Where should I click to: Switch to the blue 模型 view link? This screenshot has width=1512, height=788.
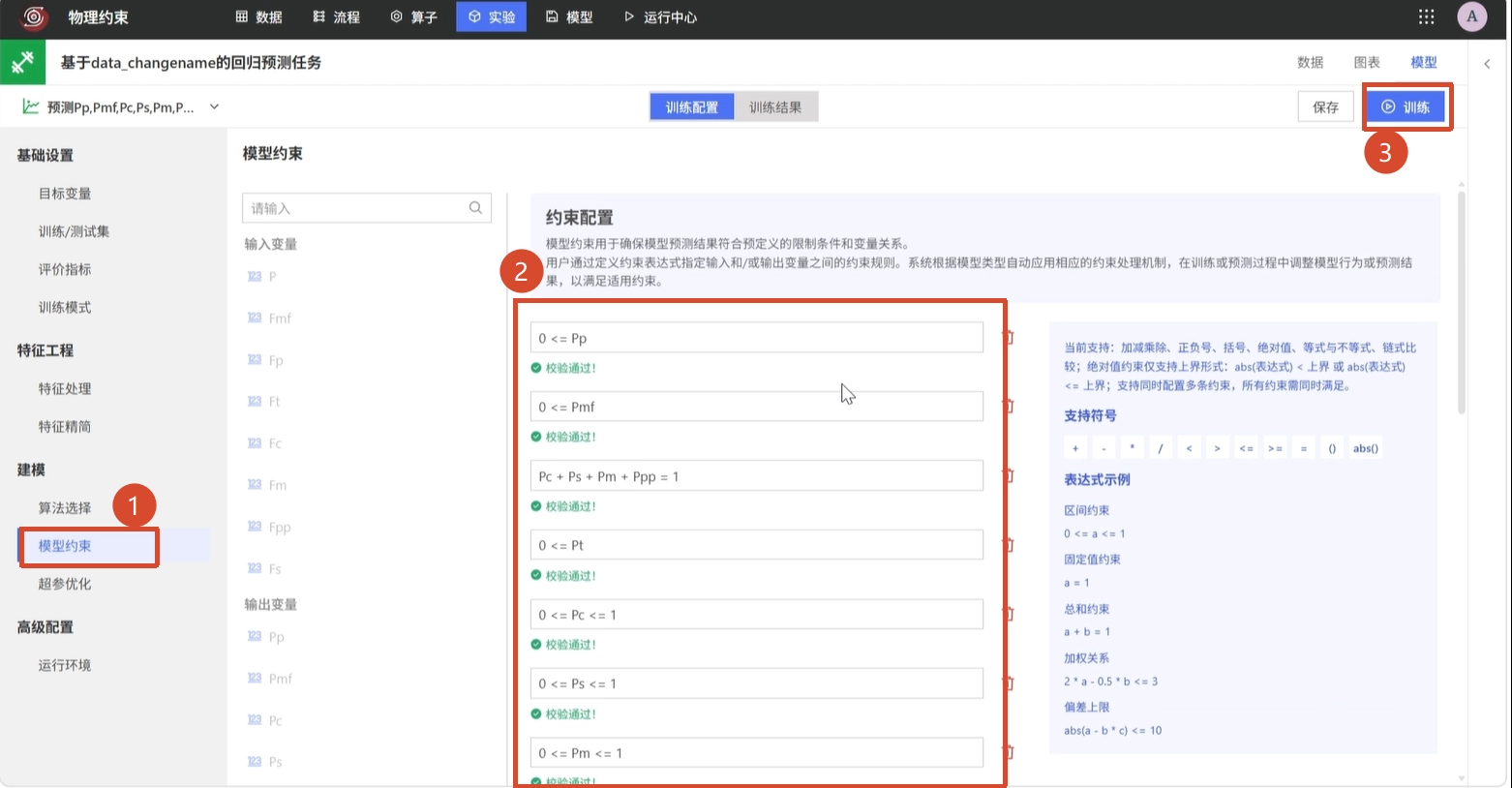[x=1423, y=62]
